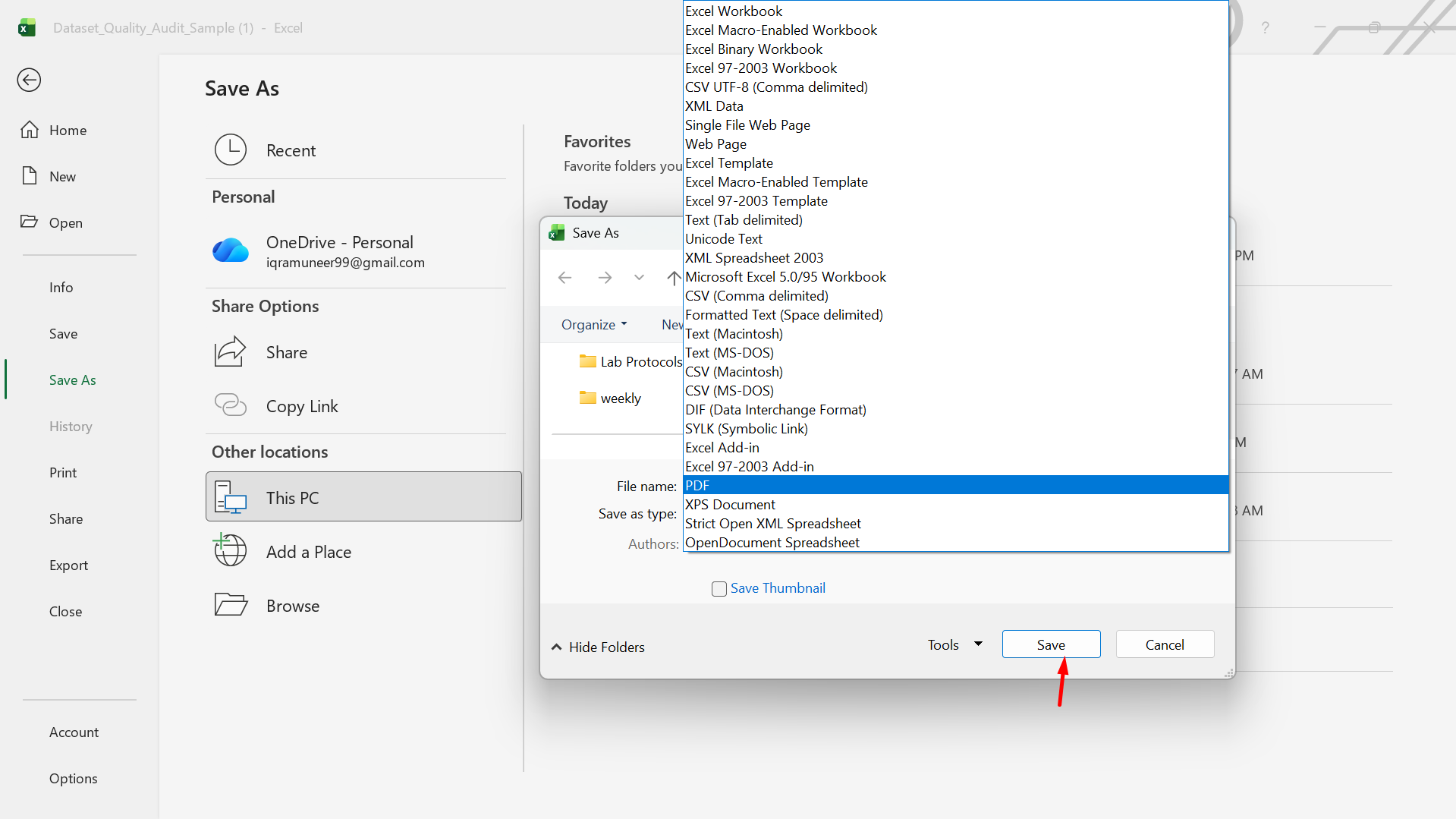Go up one folder level
Viewport: 1456px width, 819px height.
pos(673,278)
